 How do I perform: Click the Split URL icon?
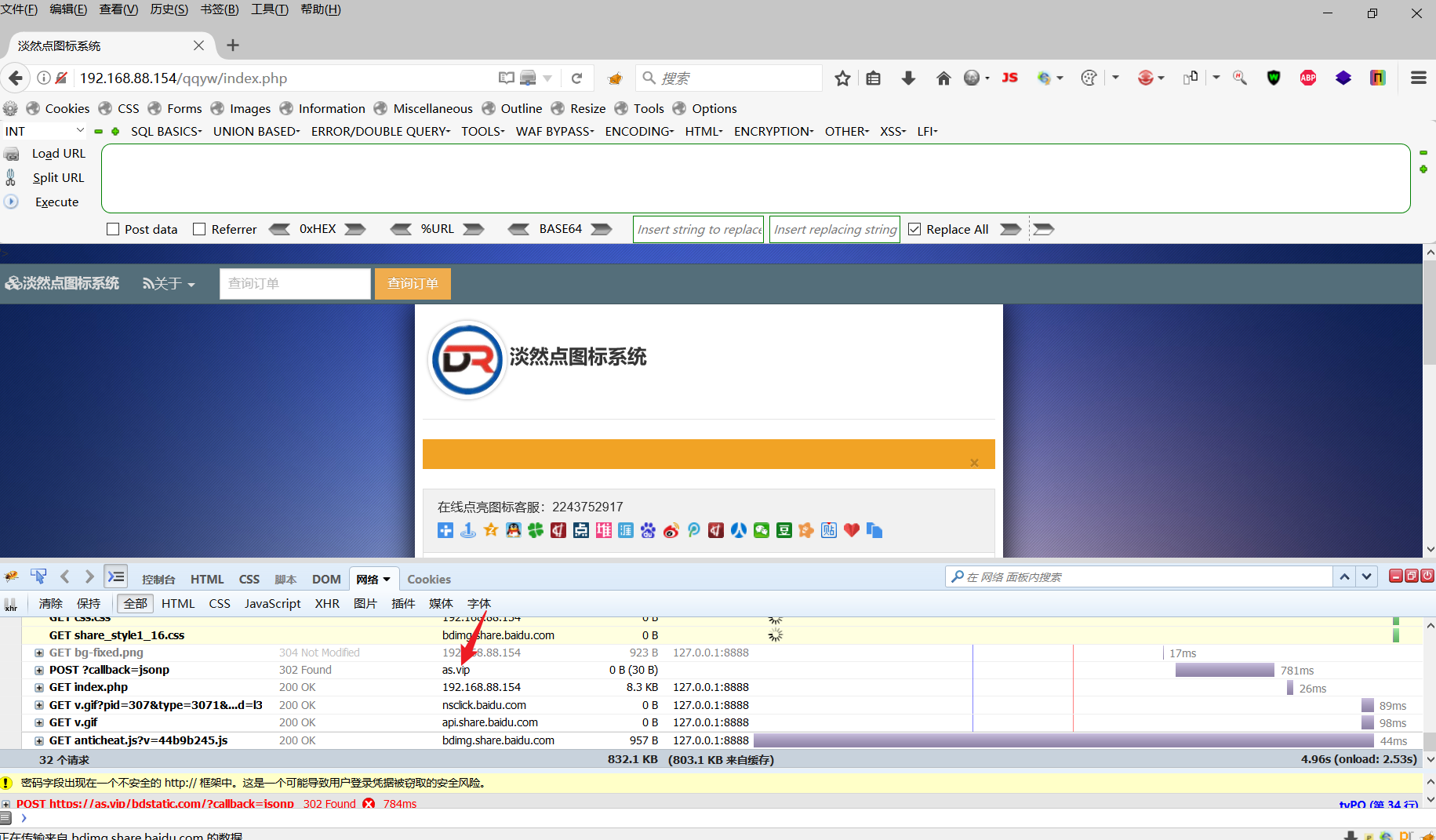coord(11,177)
